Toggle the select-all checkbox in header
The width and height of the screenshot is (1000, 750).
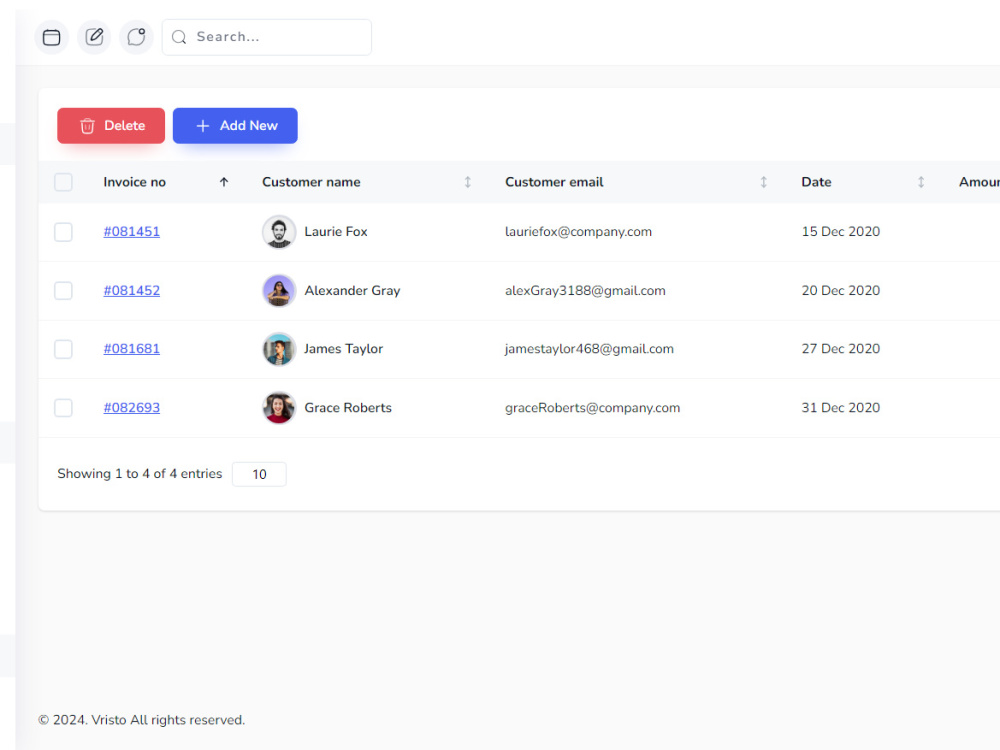pyautogui.click(x=63, y=182)
